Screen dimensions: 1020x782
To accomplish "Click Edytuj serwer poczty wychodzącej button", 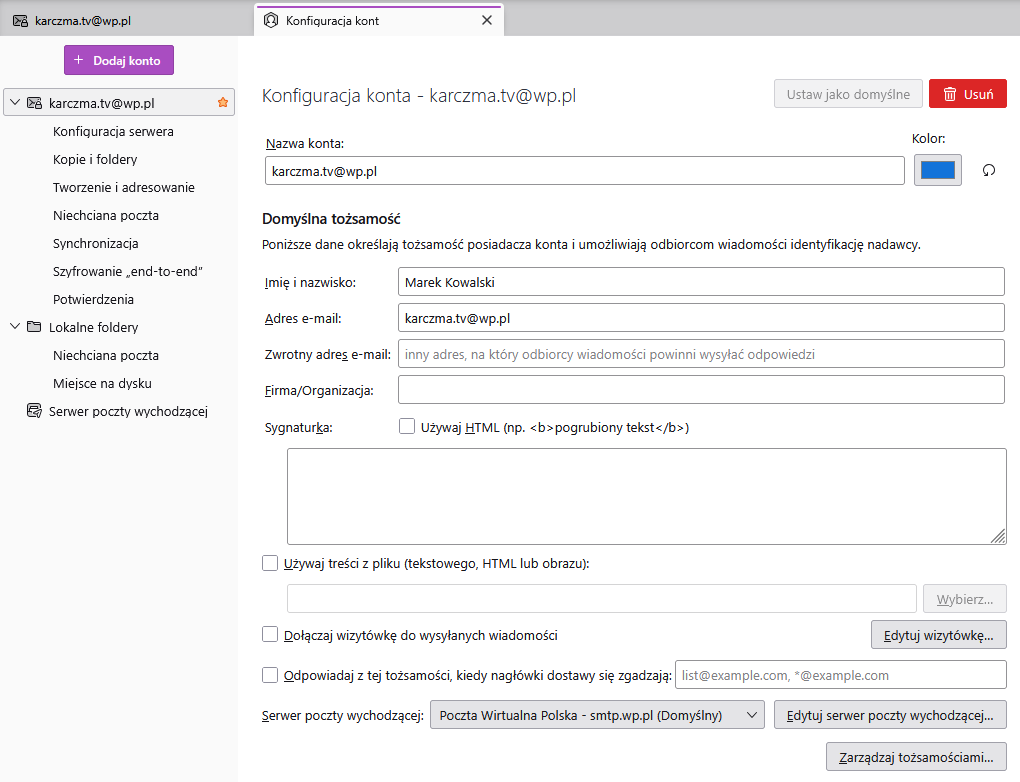I will (x=890, y=716).
